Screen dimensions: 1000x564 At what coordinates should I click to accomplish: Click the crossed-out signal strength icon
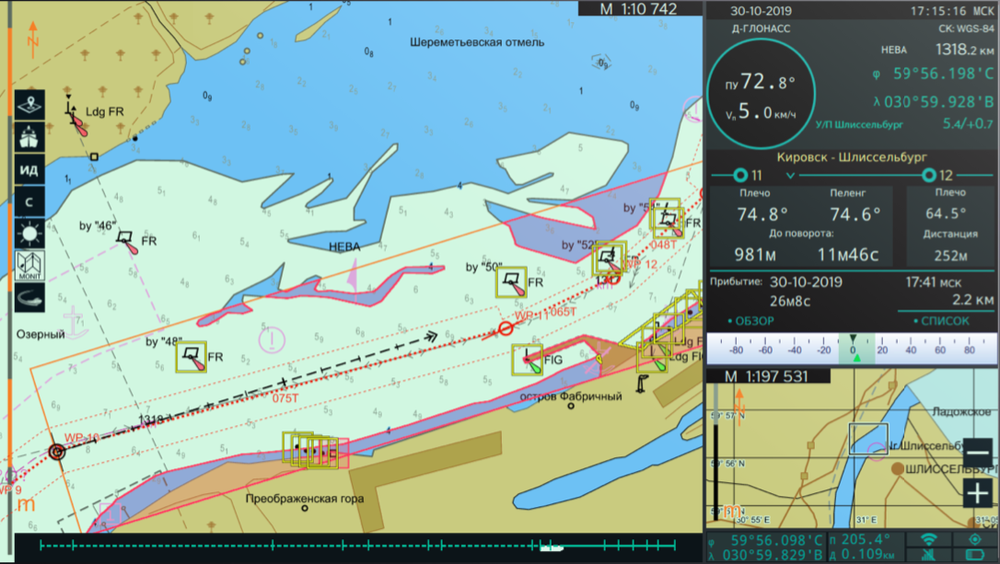click(x=928, y=555)
